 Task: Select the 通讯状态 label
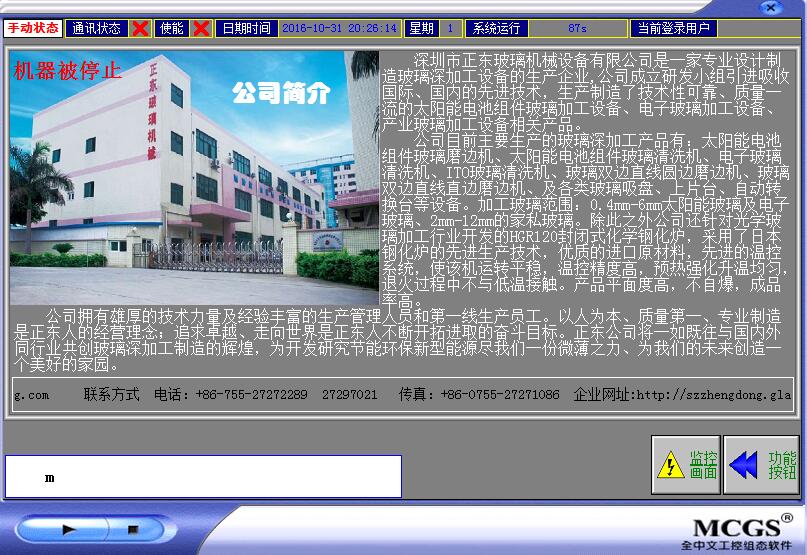[x=97, y=28]
